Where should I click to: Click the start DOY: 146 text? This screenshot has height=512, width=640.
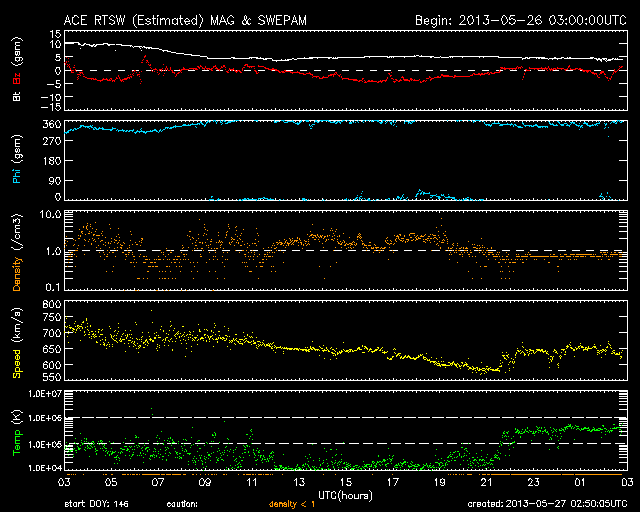click(97, 504)
